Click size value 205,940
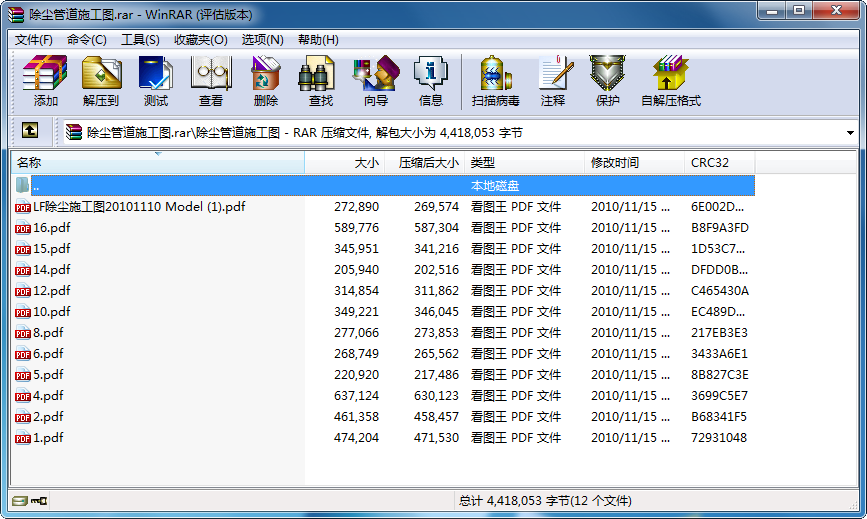Screen dimensions: 867x519 coord(357,270)
